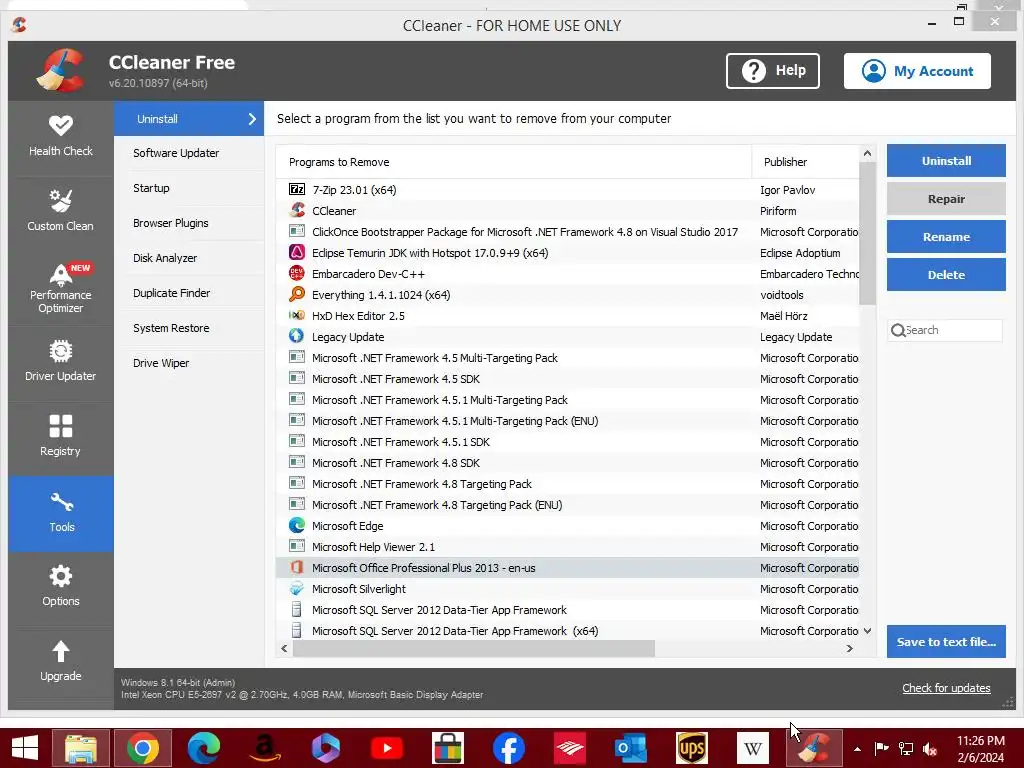The height and width of the screenshot is (768, 1024).
Task: Click the Microsoft Silverlight icon
Action: 297,588
